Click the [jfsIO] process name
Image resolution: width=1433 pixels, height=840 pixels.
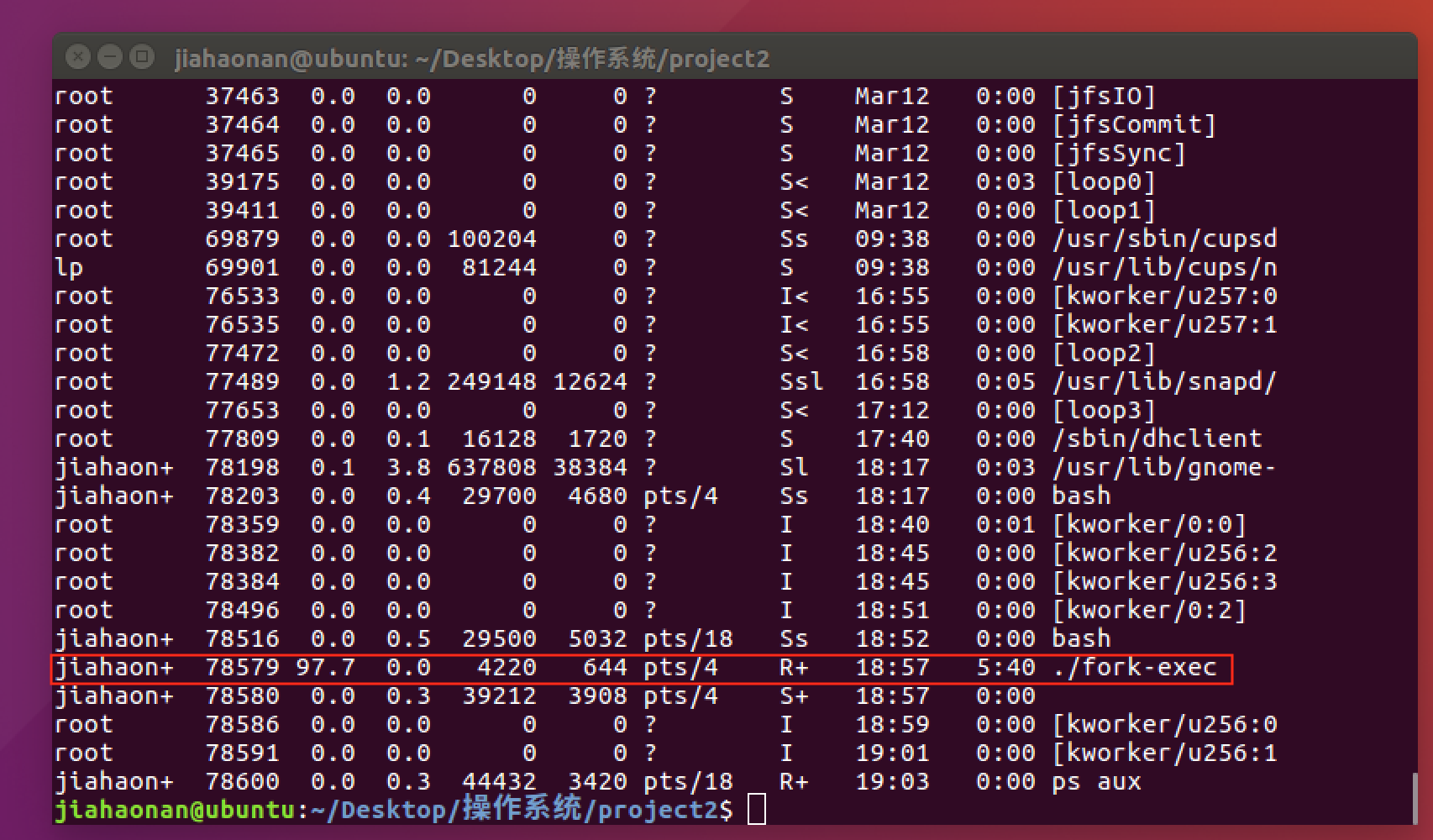[x=1105, y=96]
